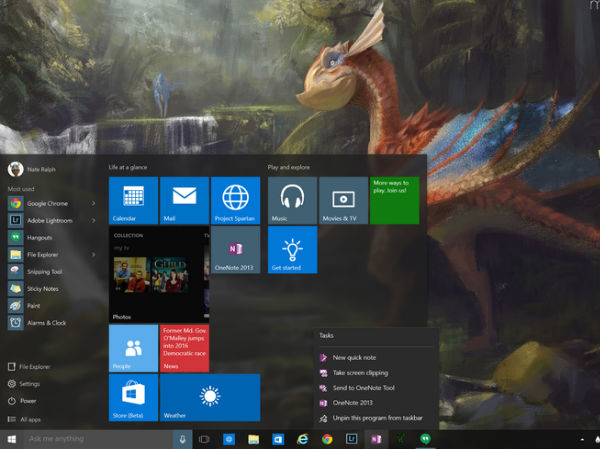Viewport: 600px width, 450px height.
Task: Launch the Project Spartan browser tile
Action: pos(235,199)
